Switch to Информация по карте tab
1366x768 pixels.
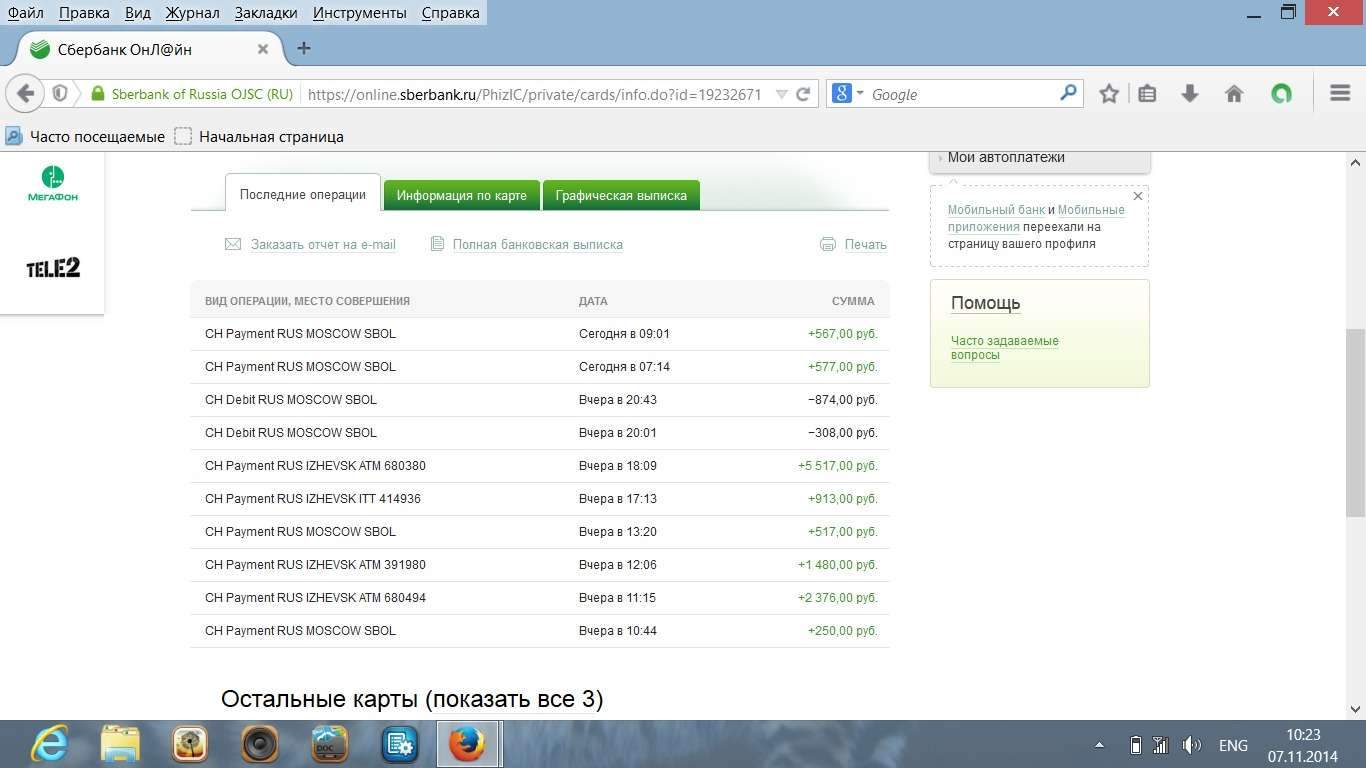pyautogui.click(x=462, y=195)
